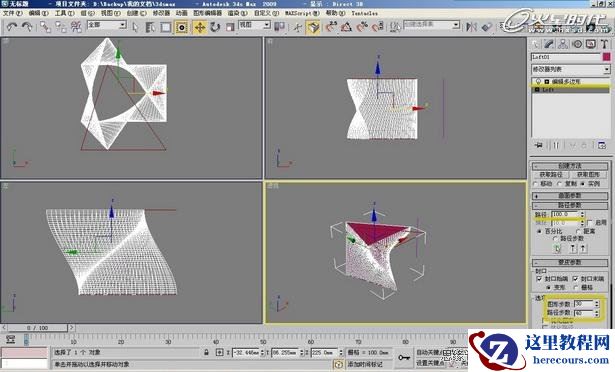Open the Select by Name list icon
The height and width of the screenshot is (372, 615).
150,27
